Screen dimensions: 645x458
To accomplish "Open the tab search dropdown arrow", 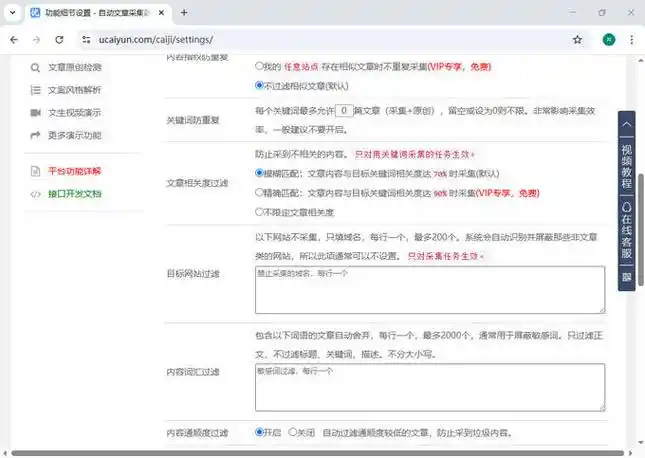I will pos(13,12).
